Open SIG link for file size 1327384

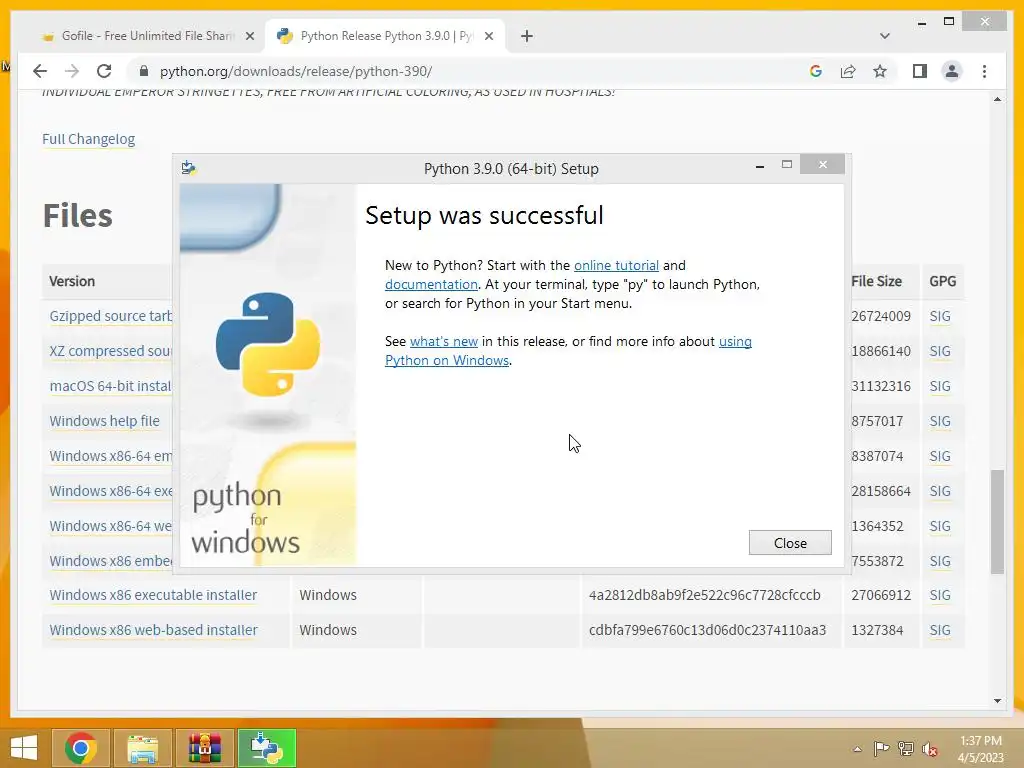click(x=940, y=630)
